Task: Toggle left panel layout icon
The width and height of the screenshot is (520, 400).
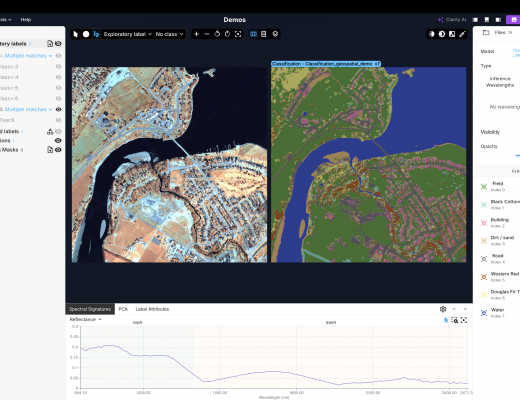Action: pyautogui.click(x=475, y=20)
